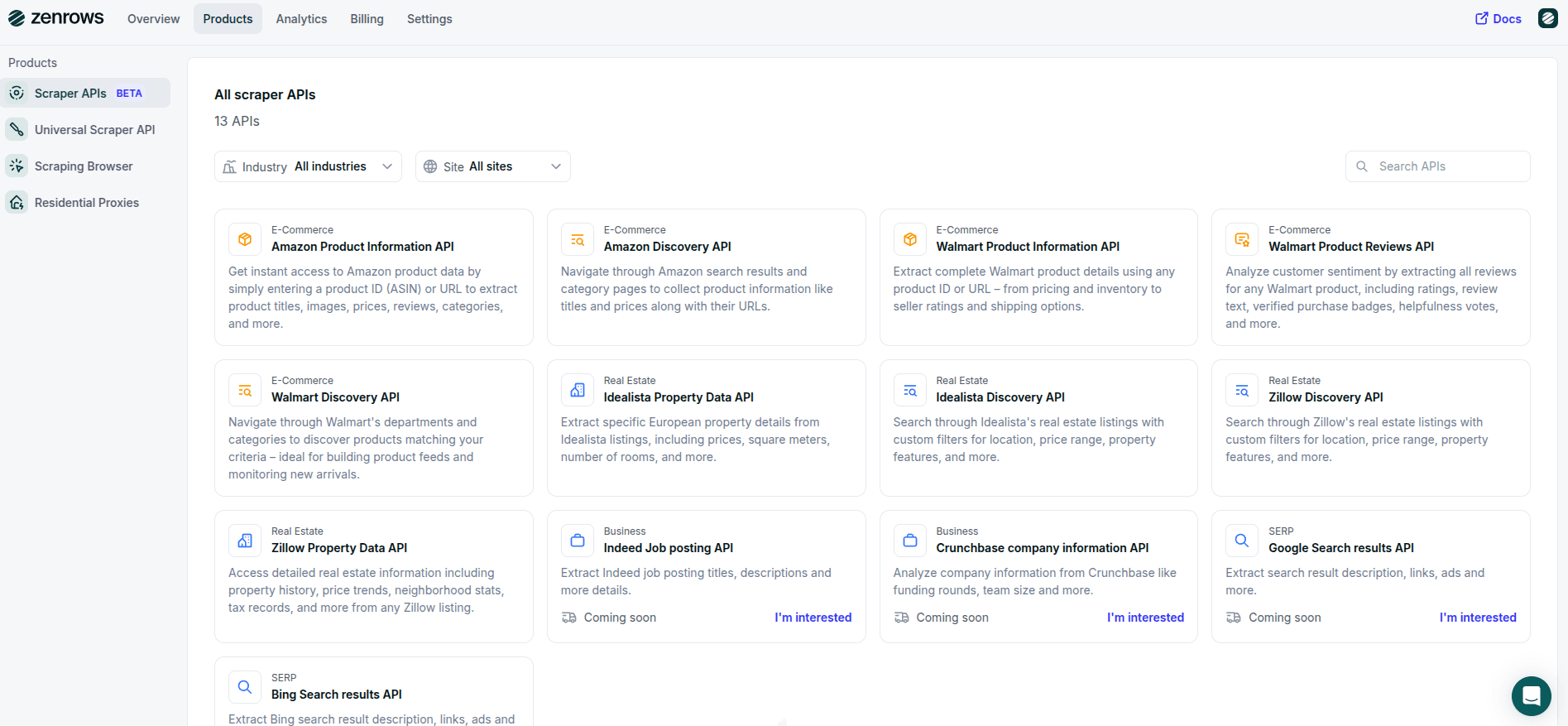Click I'm interested on Google Search results
This screenshot has height=726, width=1568.
coord(1478,618)
